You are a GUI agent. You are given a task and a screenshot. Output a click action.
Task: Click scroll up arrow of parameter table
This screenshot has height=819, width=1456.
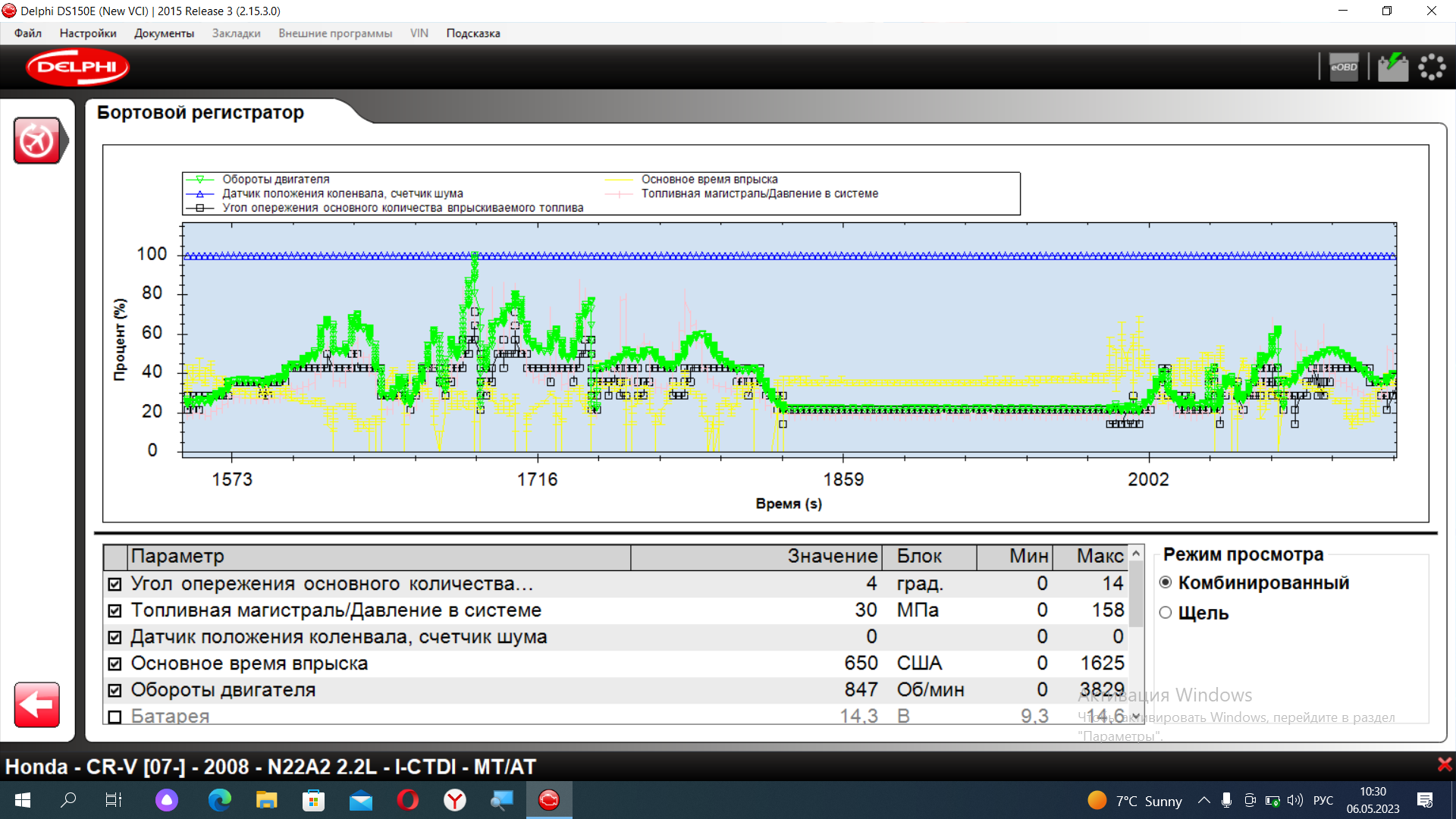1136,554
